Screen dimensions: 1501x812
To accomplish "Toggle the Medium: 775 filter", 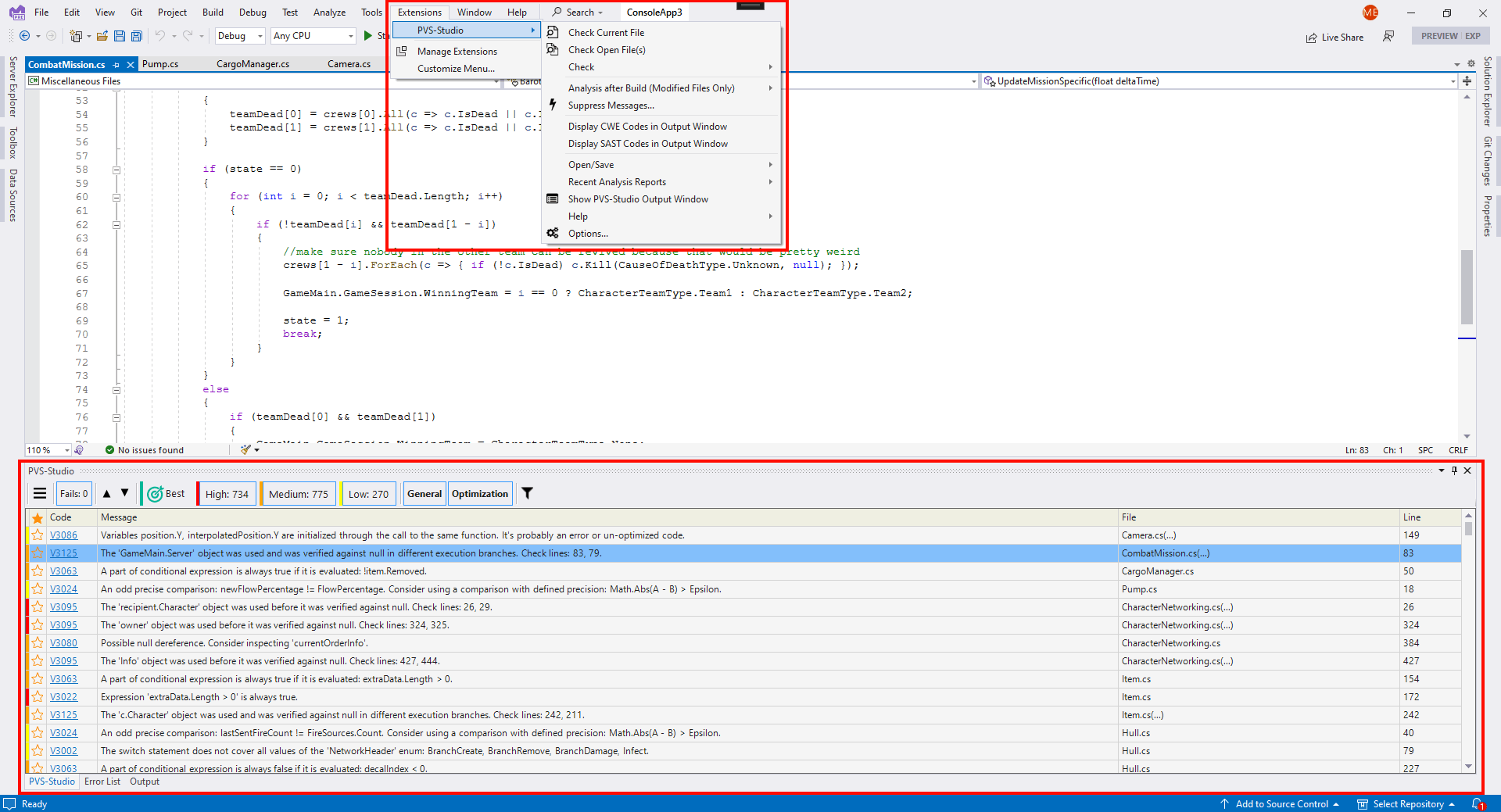I will tap(299, 494).
